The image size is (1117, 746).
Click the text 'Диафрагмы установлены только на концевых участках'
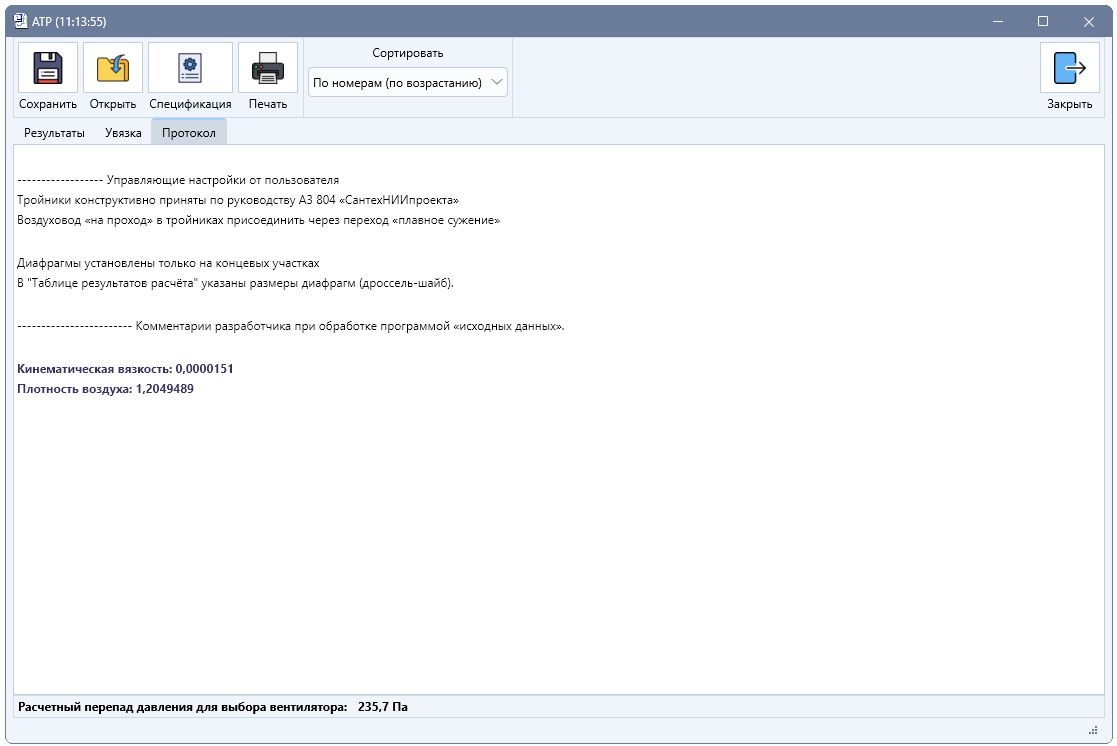(168, 263)
